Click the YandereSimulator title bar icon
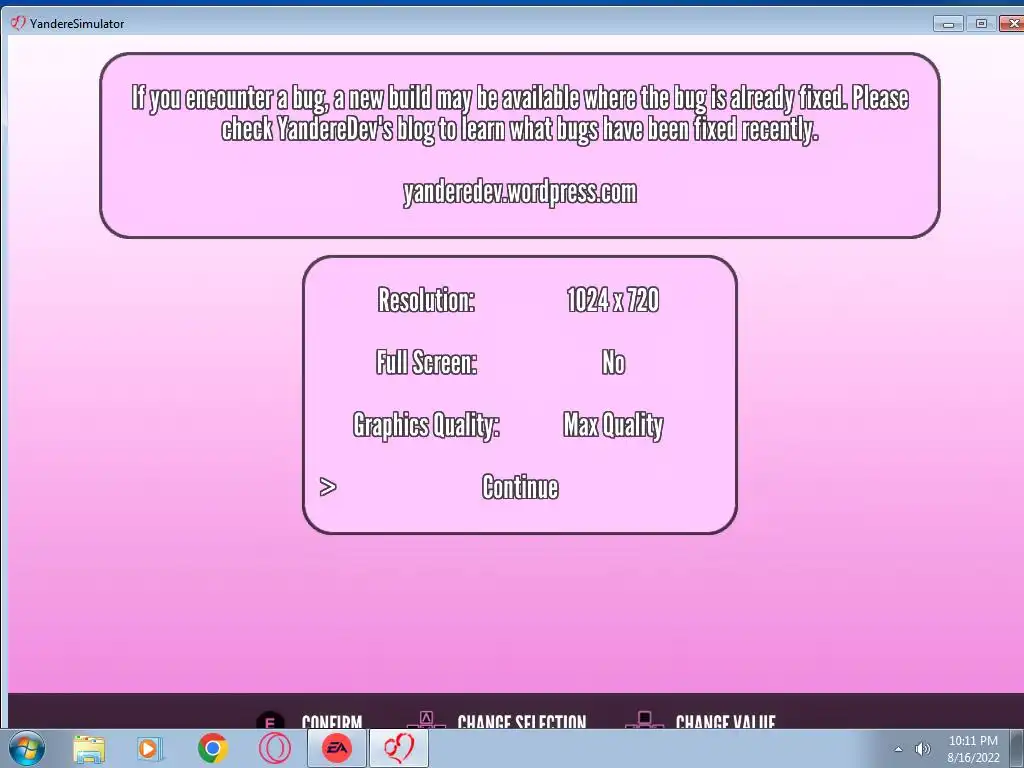1024x768 pixels. click(18, 23)
